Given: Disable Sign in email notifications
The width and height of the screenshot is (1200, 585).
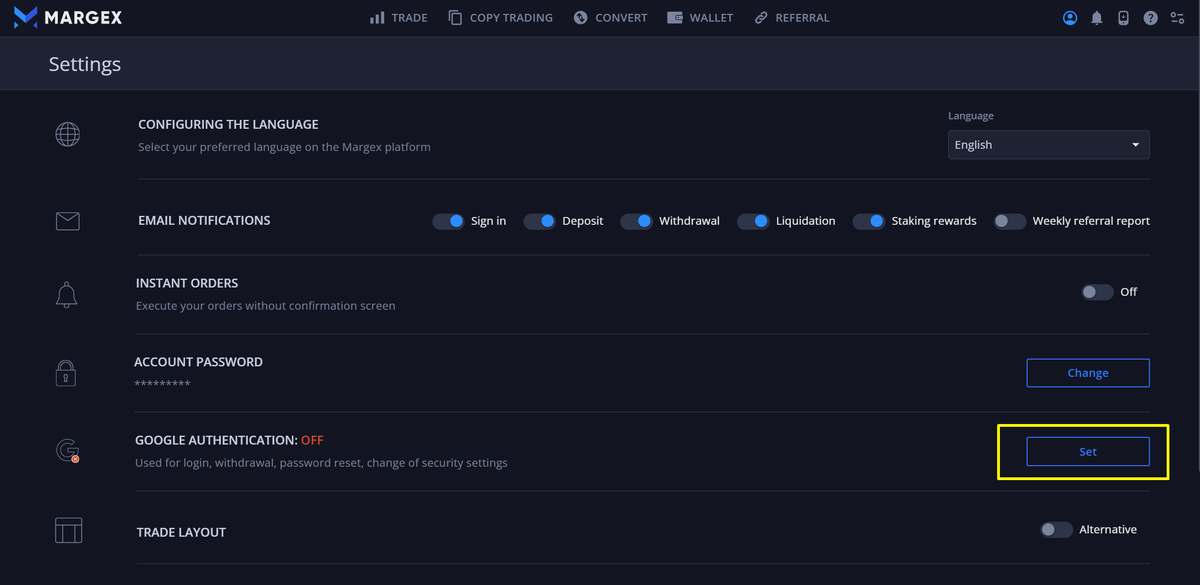Looking at the screenshot, I should 449,221.
